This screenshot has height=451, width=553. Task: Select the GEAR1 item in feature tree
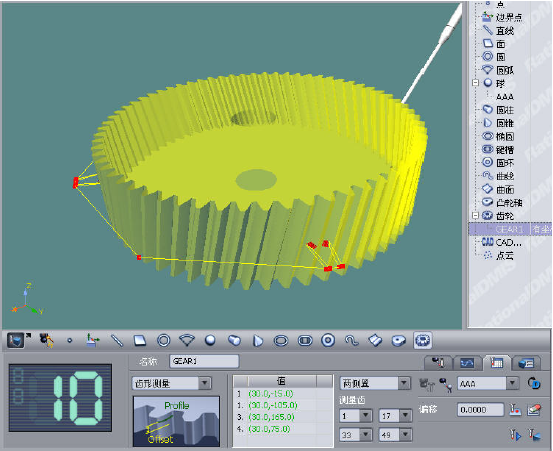tap(510, 229)
